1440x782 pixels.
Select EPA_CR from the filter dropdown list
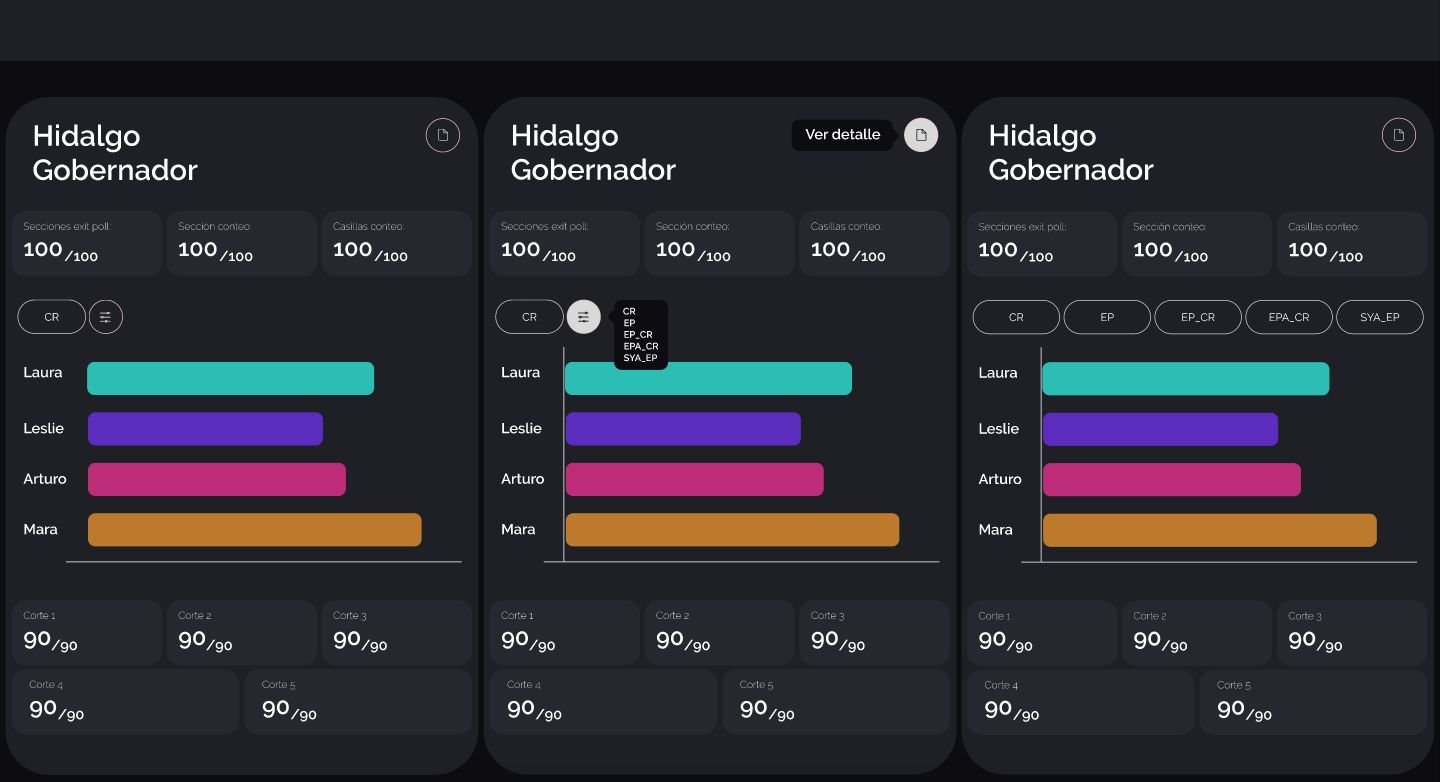[x=641, y=347]
